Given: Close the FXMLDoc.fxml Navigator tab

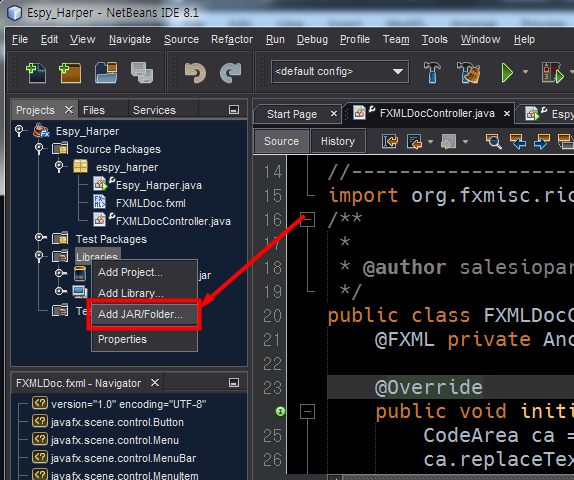Looking at the screenshot, I should [155, 383].
